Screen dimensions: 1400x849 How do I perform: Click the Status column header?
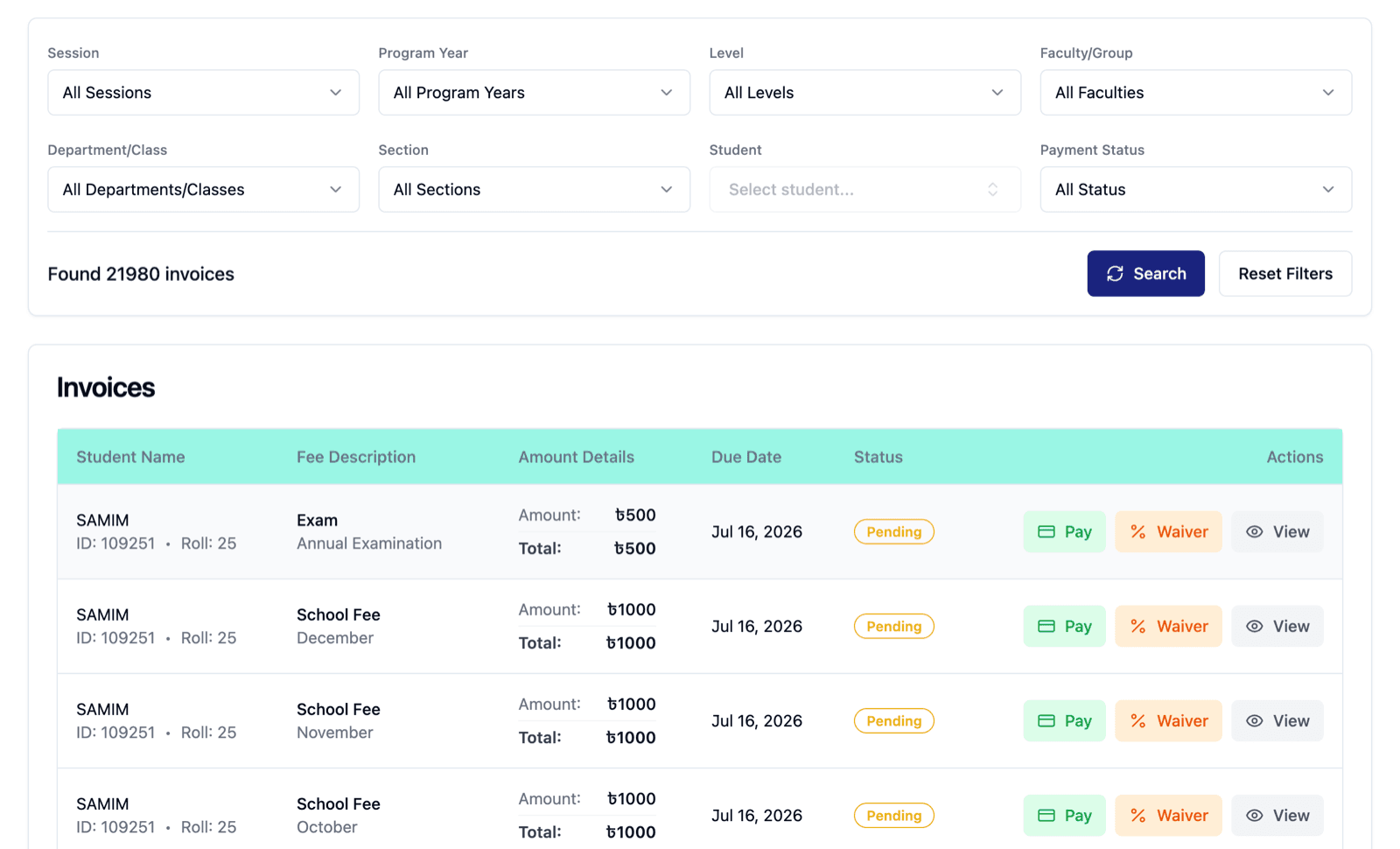878,457
